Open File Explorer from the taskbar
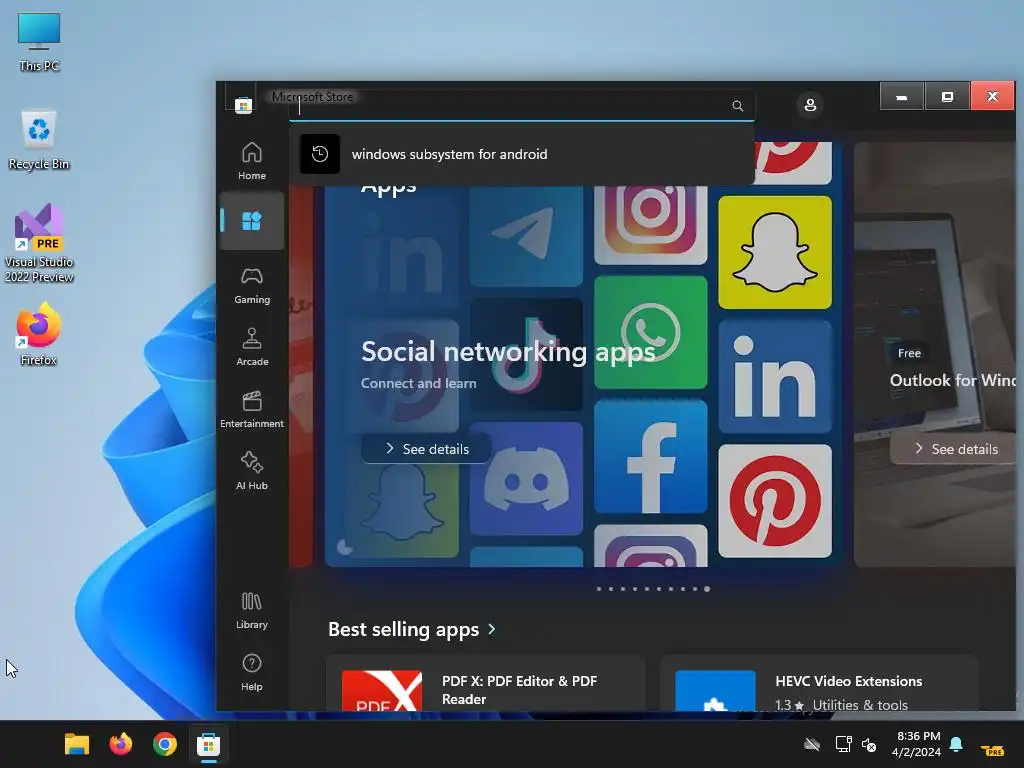1024x768 pixels. click(76, 744)
